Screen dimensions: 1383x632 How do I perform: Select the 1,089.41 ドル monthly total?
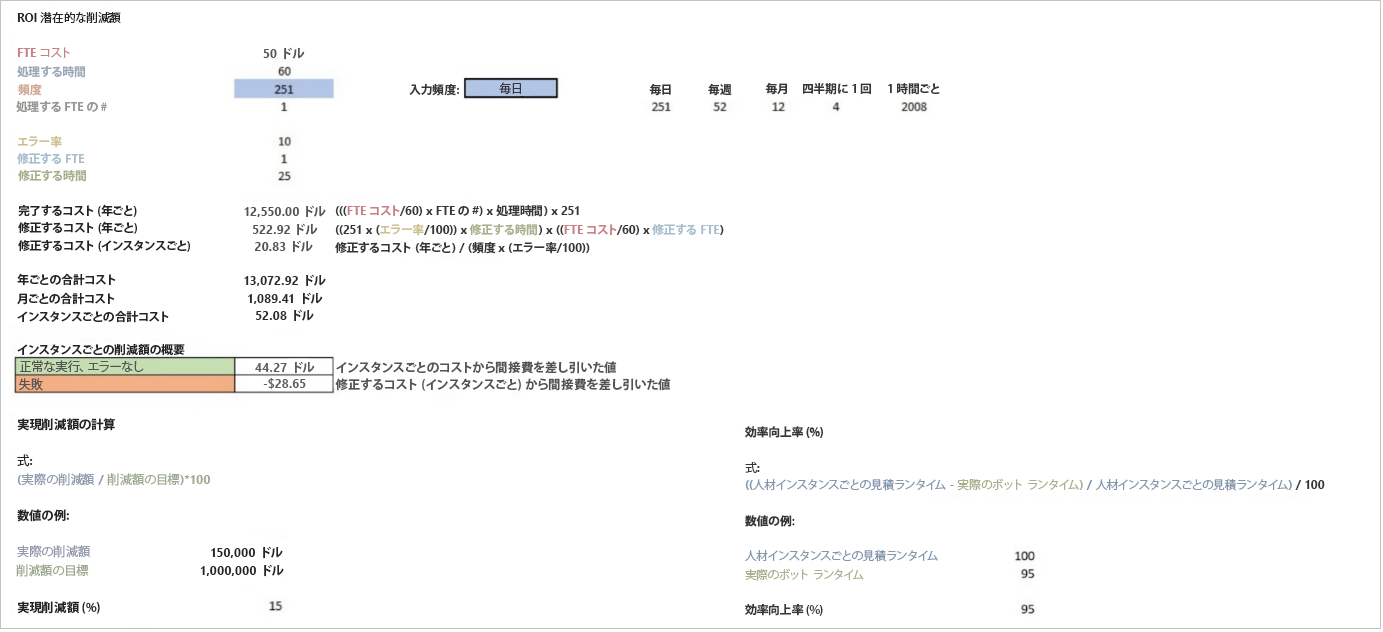click(x=284, y=298)
